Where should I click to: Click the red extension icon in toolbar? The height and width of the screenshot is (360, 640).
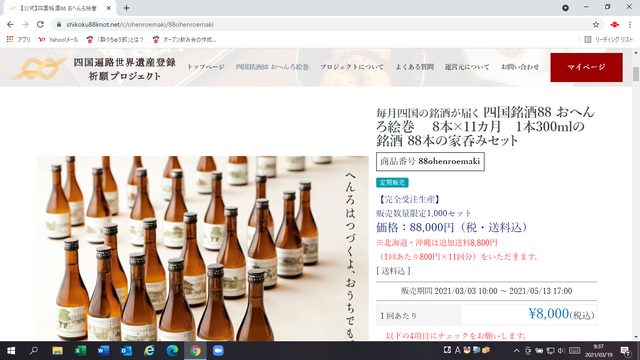pyautogui.click(x=614, y=24)
